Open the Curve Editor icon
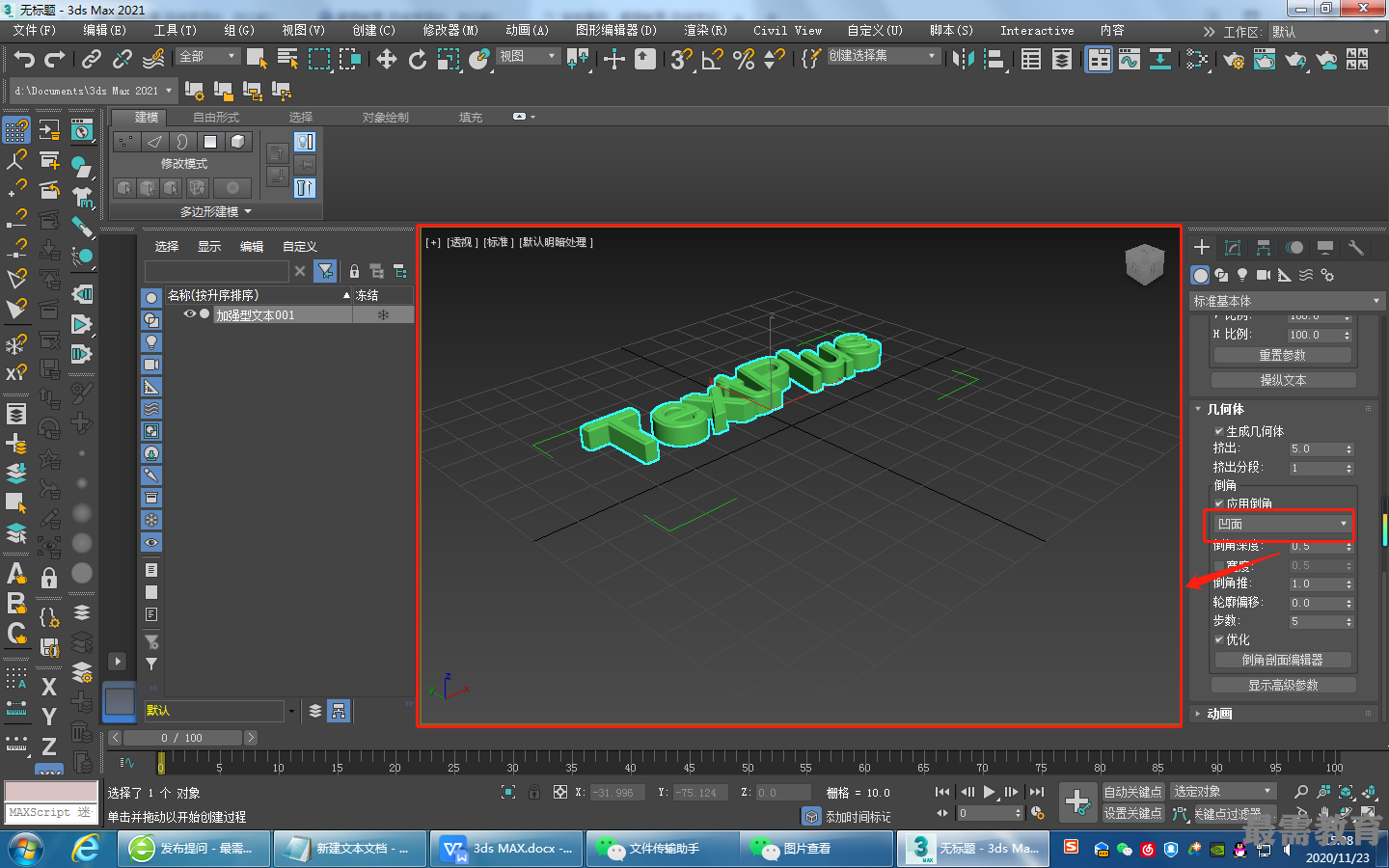1389x868 pixels. pos(1130,60)
